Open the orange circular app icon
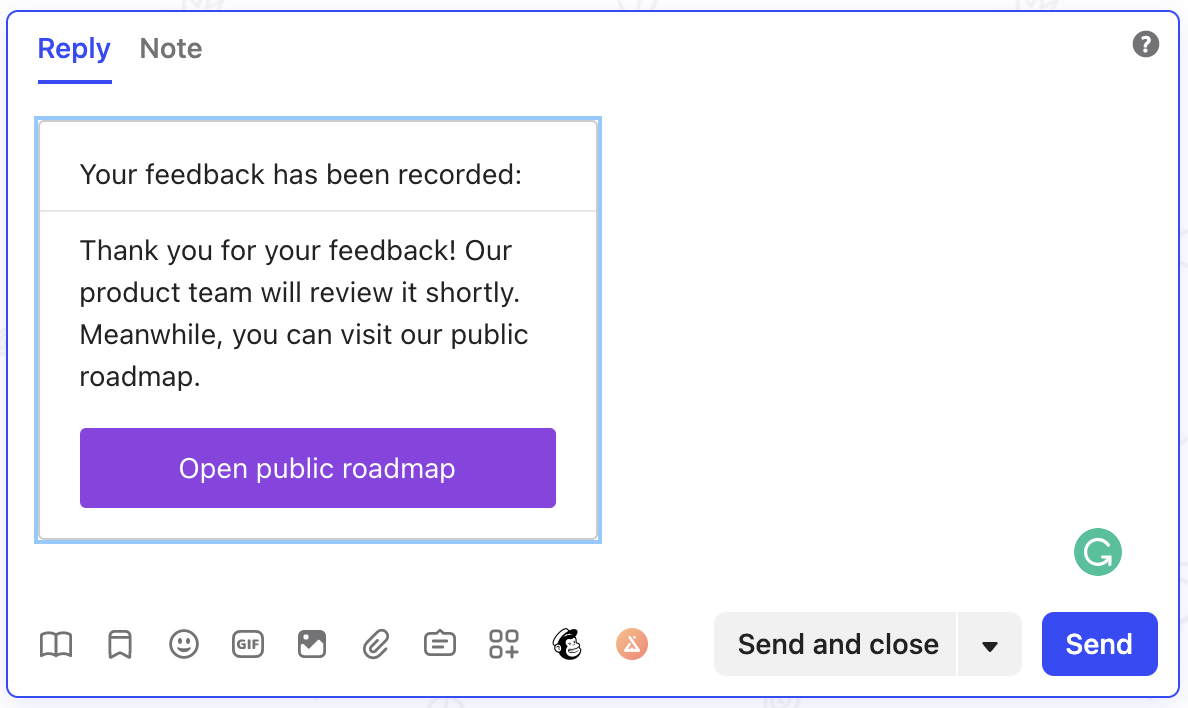This screenshot has width=1188, height=708. [x=632, y=644]
